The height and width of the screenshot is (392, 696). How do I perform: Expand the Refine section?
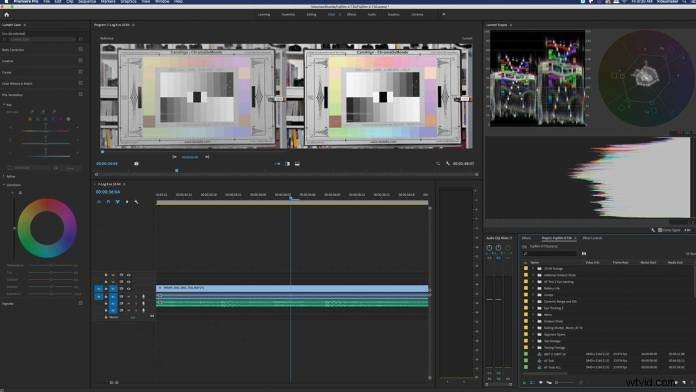pos(4,176)
